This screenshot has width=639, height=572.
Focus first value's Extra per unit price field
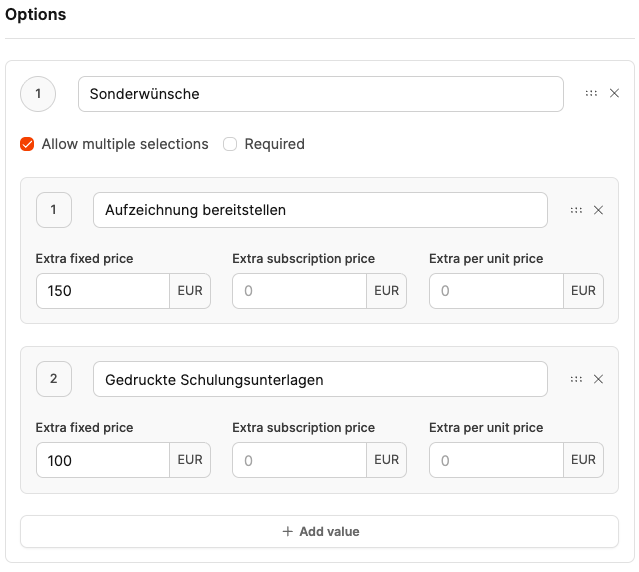496,291
